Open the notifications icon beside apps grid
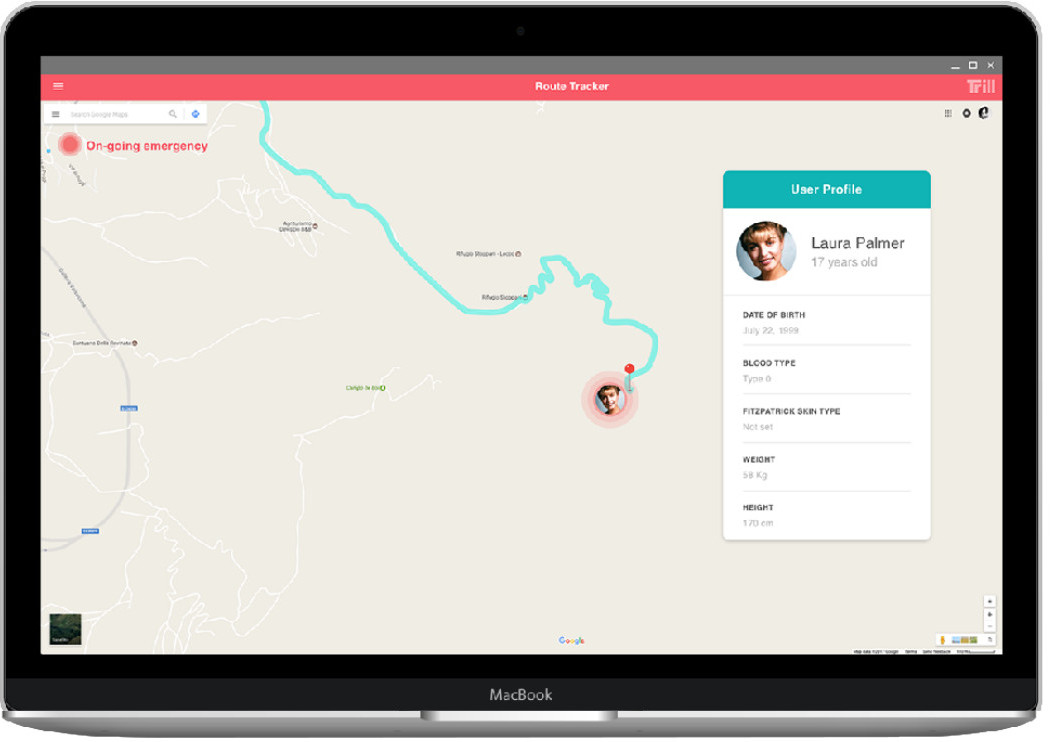Image resolution: width=1063 pixels, height=742 pixels. coord(966,113)
